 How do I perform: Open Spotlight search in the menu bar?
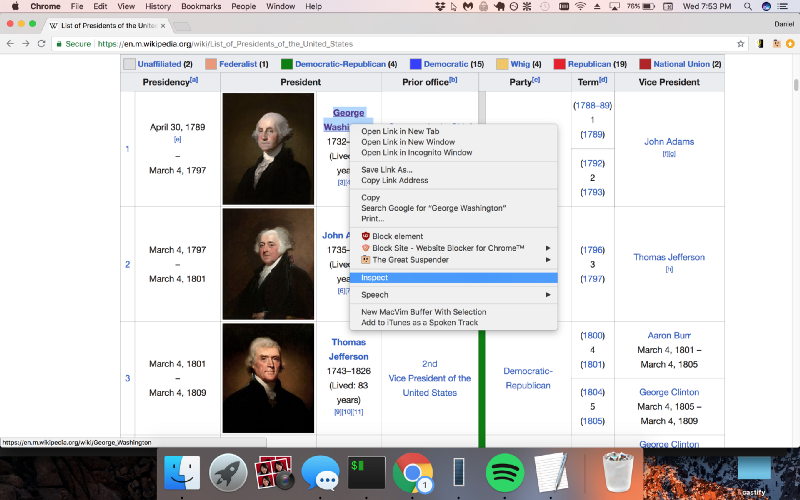tap(747, 6)
